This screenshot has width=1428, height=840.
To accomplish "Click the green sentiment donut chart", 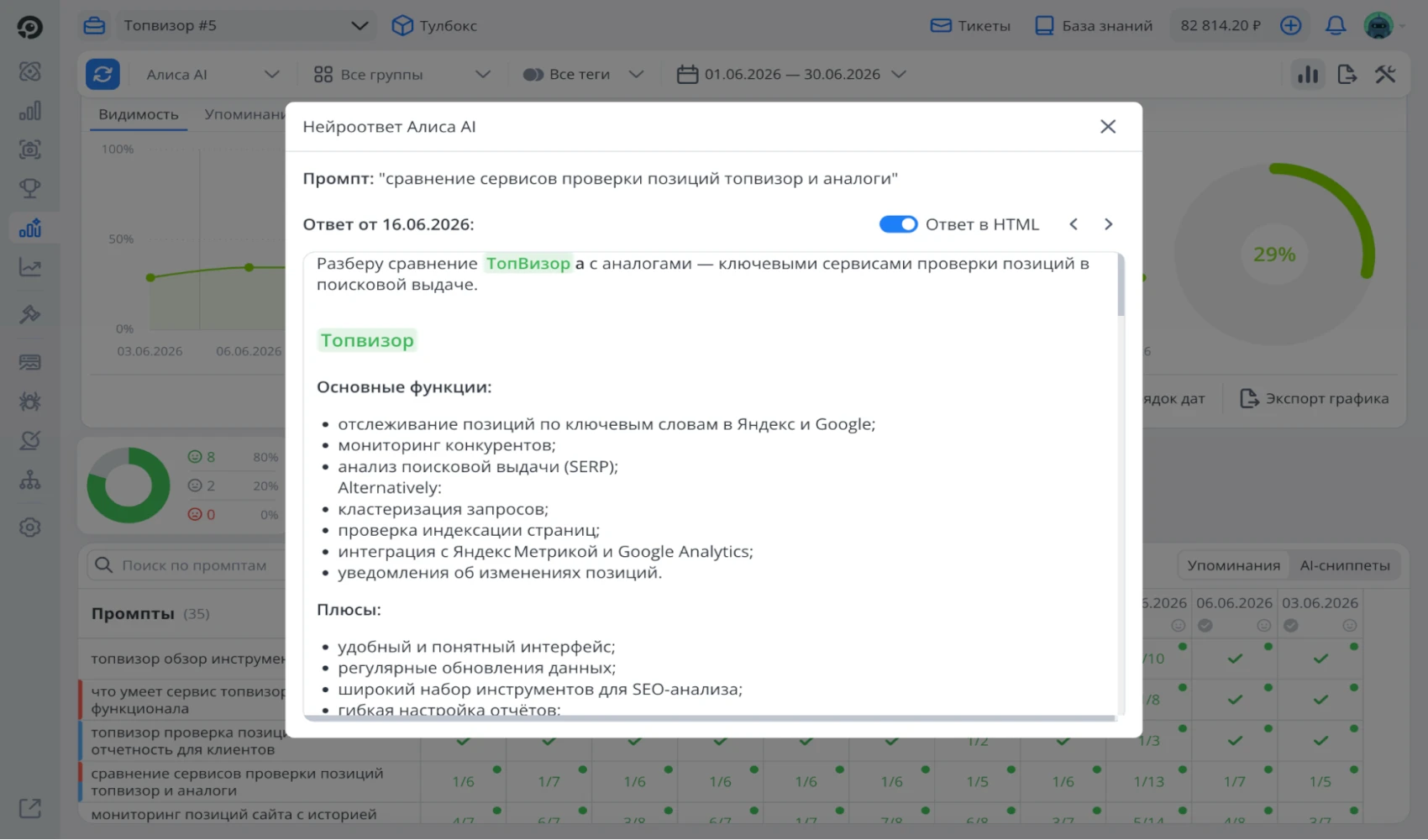I will coord(129,486).
